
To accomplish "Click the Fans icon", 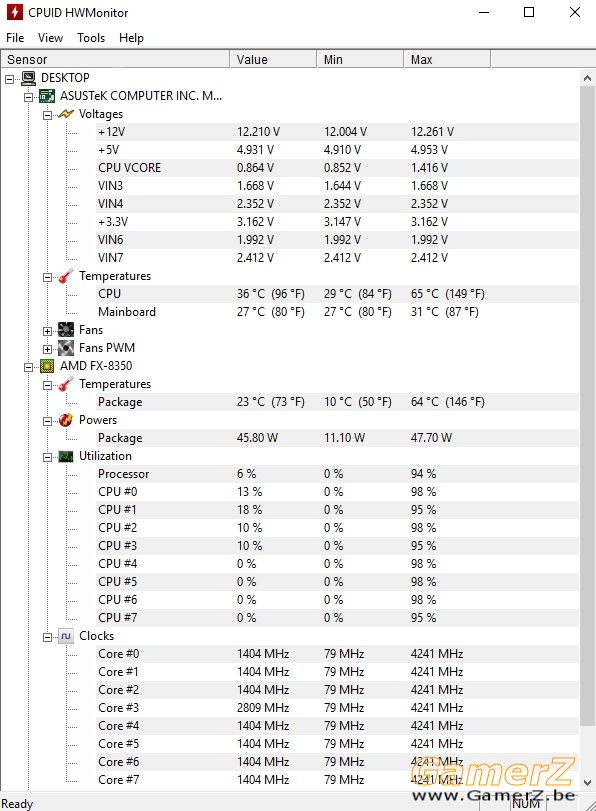I will point(66,330).
